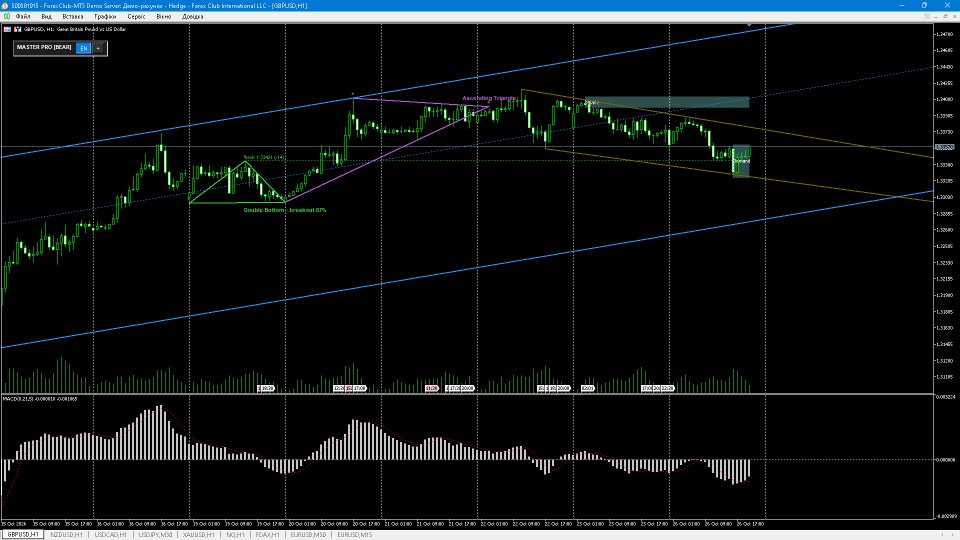Switch to the USDCAD,H1 chart tab
The width and height of the screenshot is (960, 540).
click(x=110, y=534)
